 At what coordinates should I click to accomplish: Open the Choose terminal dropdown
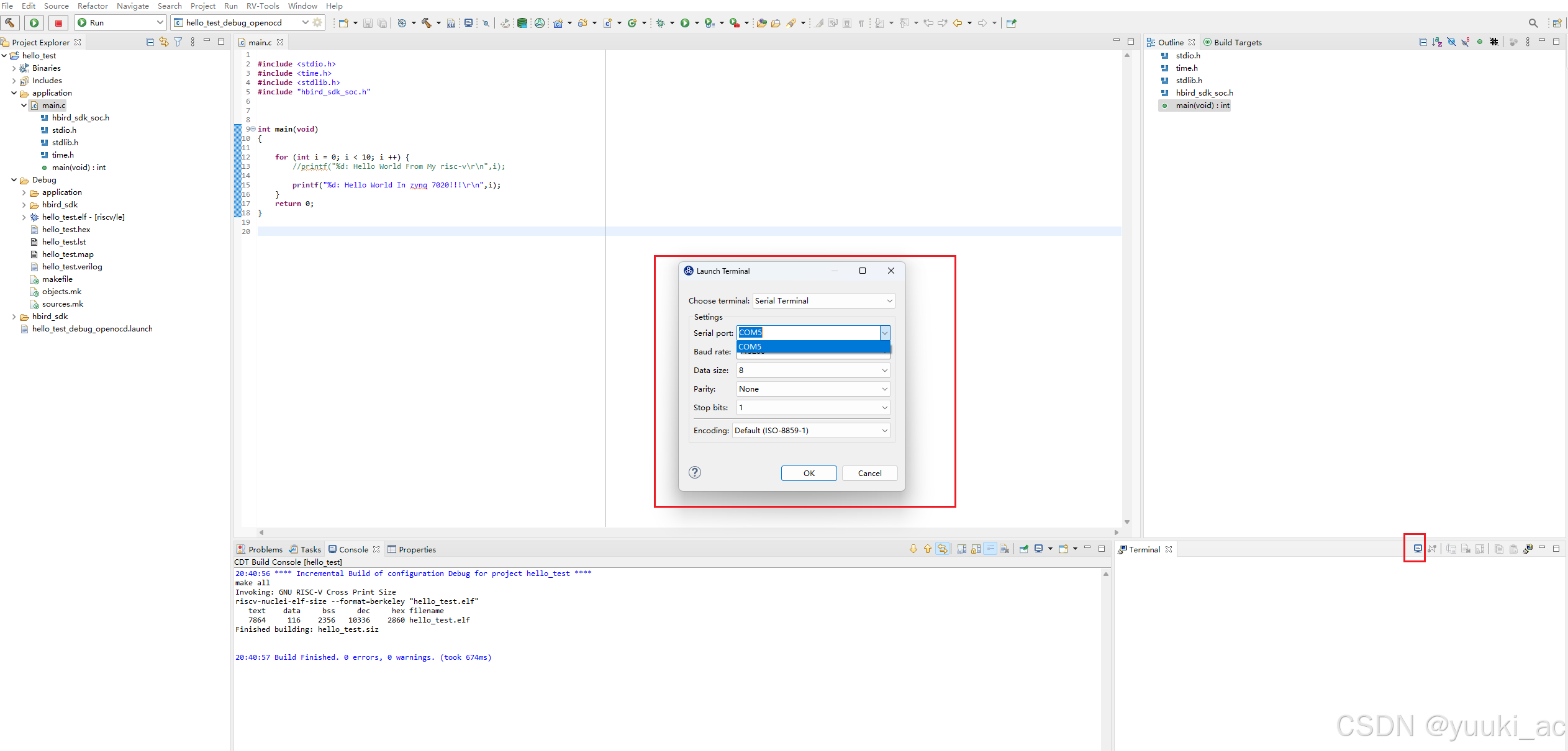[823, 301]
